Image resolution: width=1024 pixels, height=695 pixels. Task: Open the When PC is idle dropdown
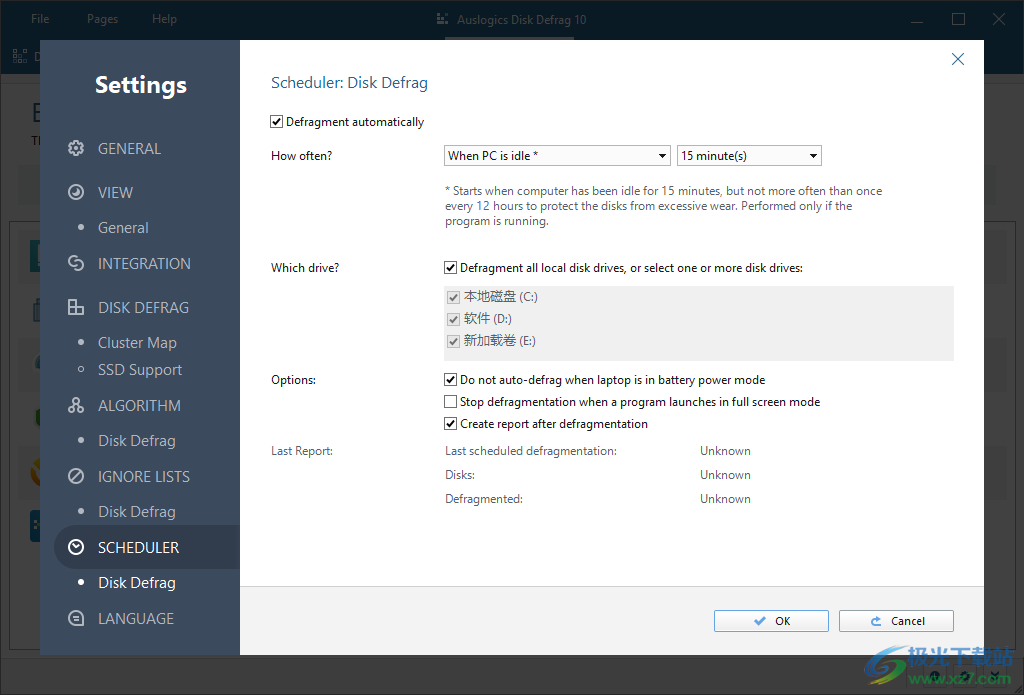[x=557, y=155]
